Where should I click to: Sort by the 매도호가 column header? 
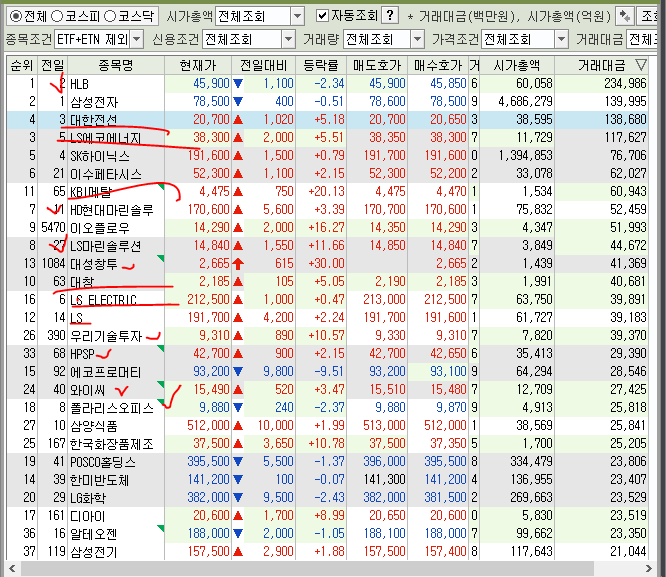(x=377, y=65)
